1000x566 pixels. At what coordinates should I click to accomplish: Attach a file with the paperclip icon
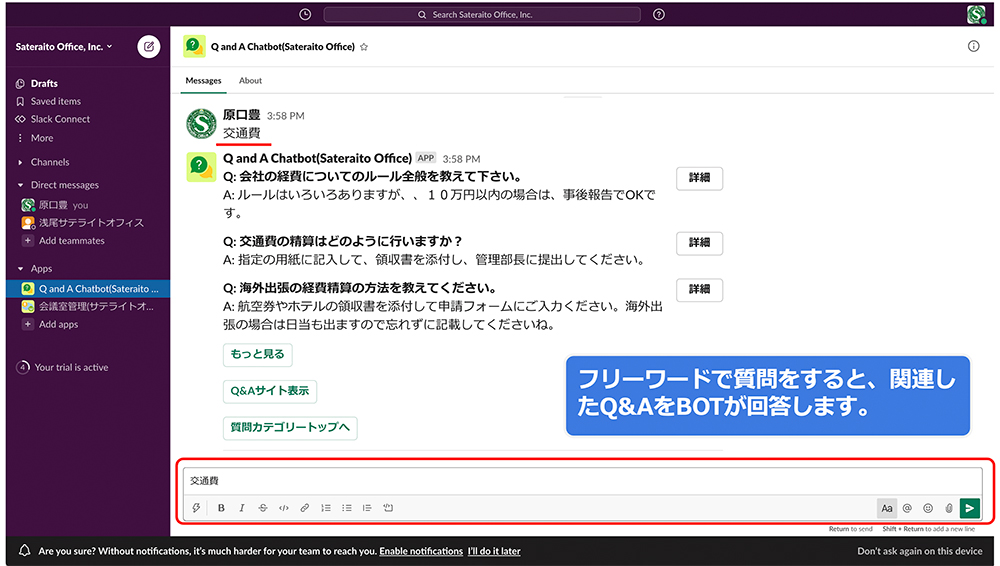[x=949, y=508]
